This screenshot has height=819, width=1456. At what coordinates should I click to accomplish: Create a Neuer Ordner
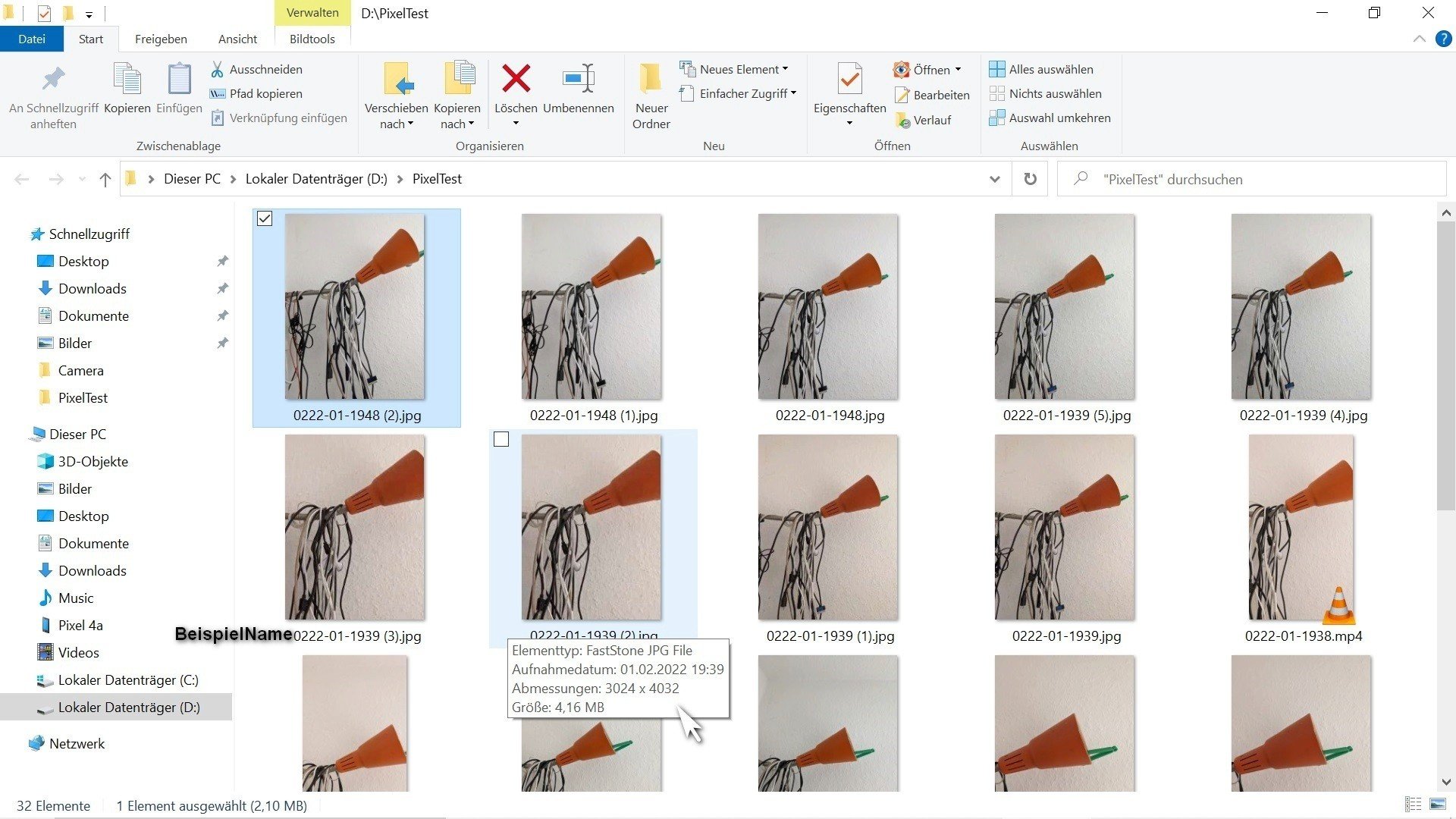point(651,96)
